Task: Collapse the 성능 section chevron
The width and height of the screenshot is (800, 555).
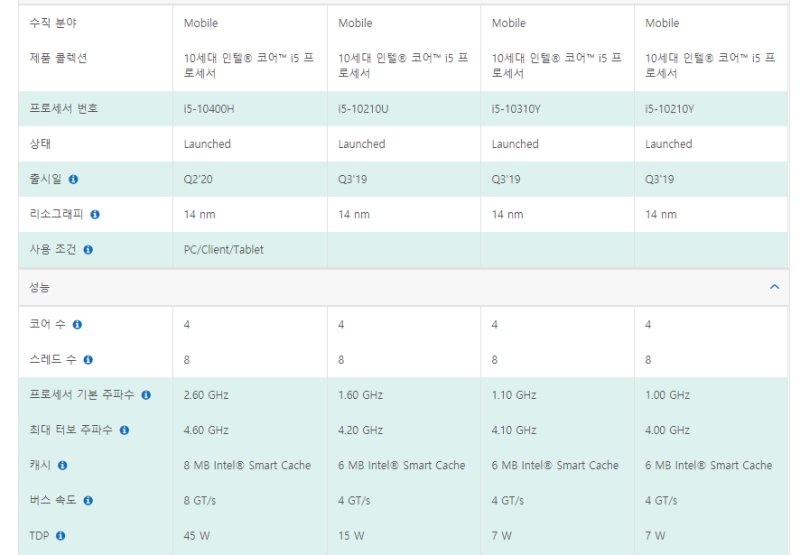Action: 774,287
